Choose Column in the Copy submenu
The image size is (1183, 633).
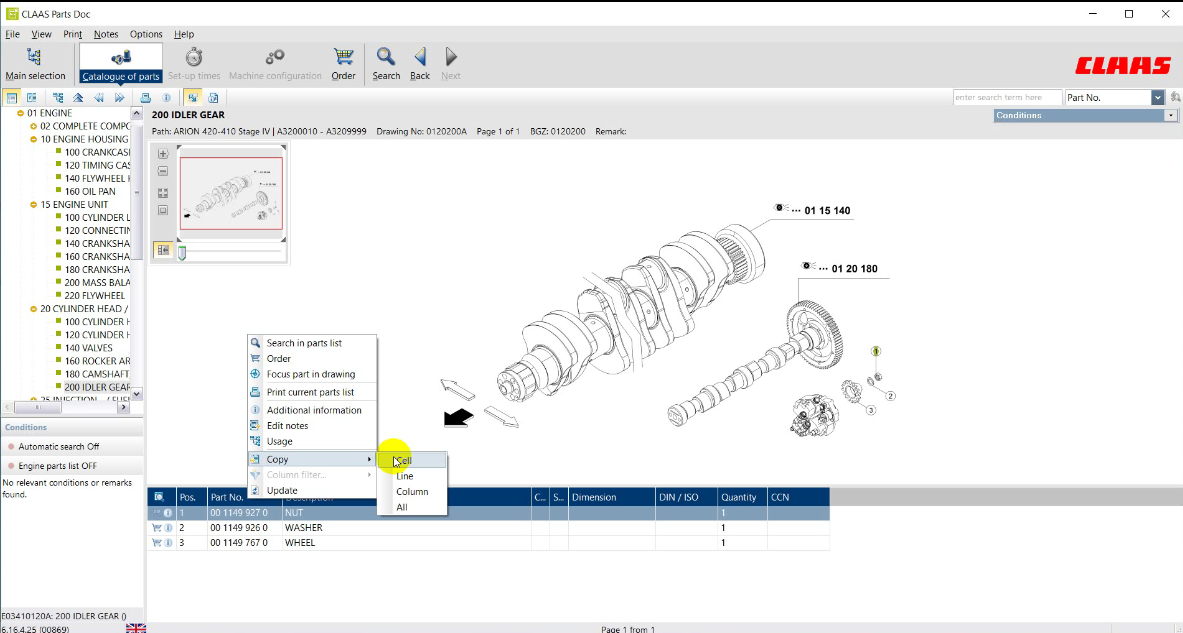pyautogui.click(x=412, y=491)
